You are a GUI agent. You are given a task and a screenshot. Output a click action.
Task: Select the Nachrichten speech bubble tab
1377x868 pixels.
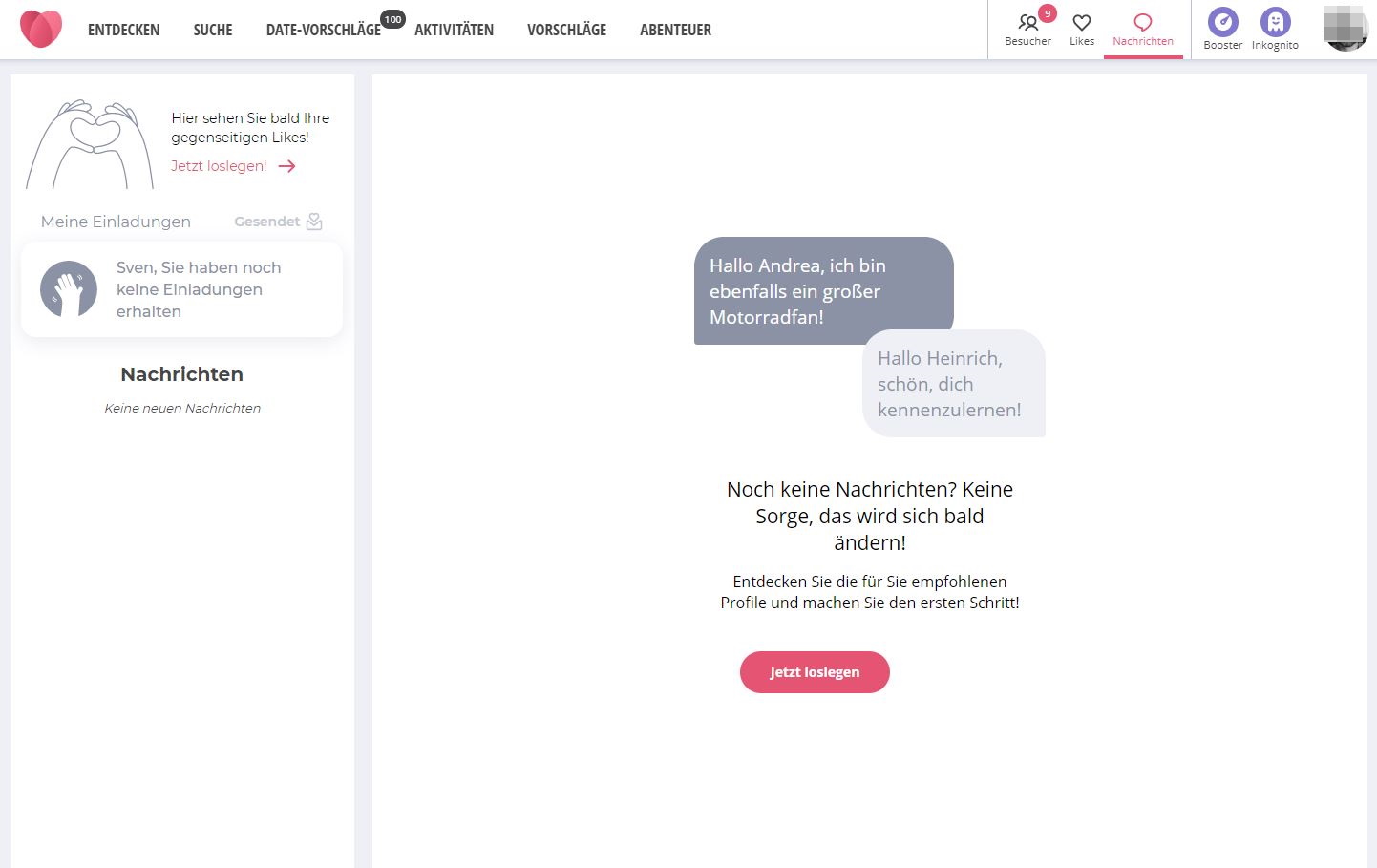pos(1143,29)
